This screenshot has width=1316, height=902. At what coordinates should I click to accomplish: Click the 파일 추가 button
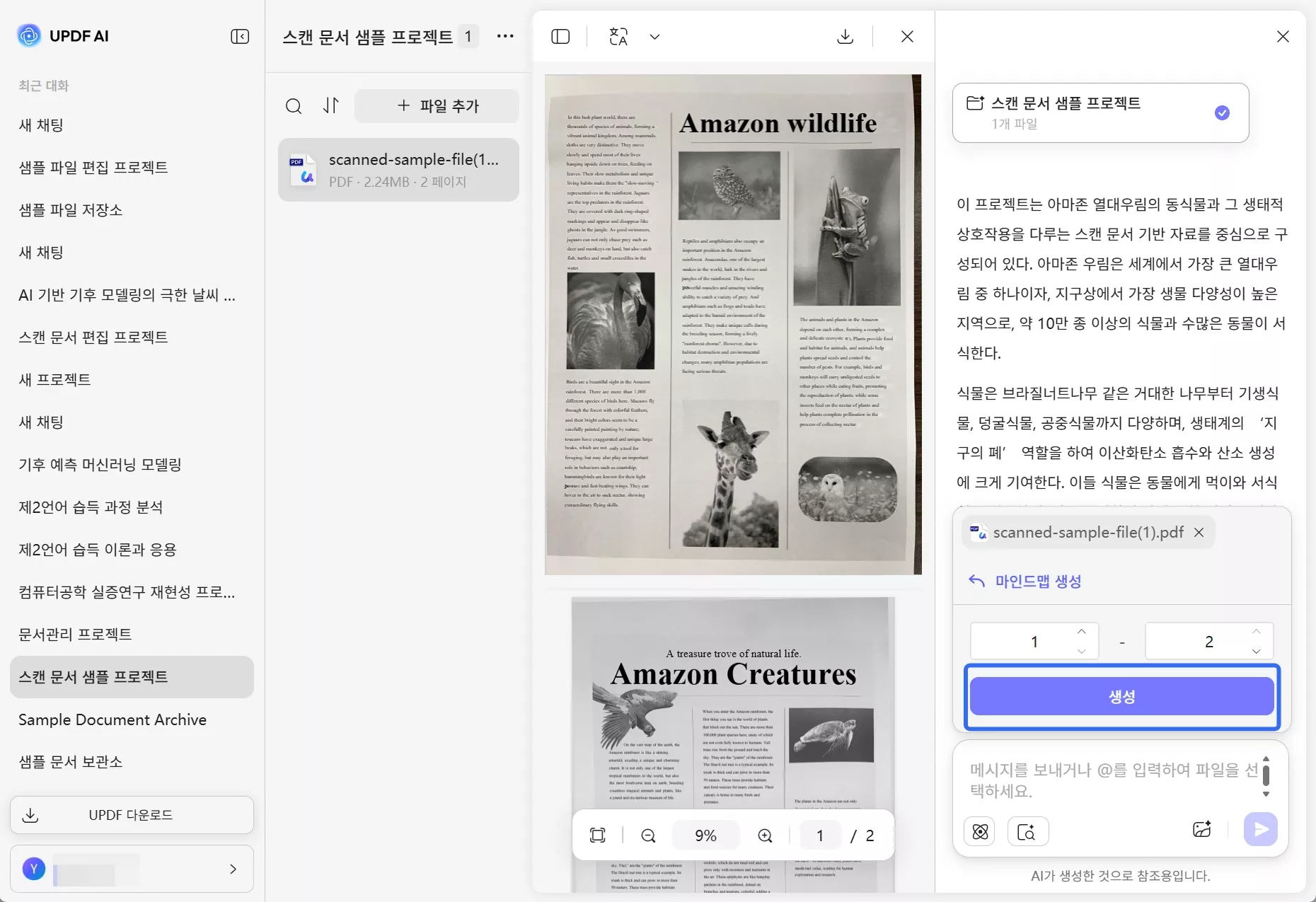[437, 106]
